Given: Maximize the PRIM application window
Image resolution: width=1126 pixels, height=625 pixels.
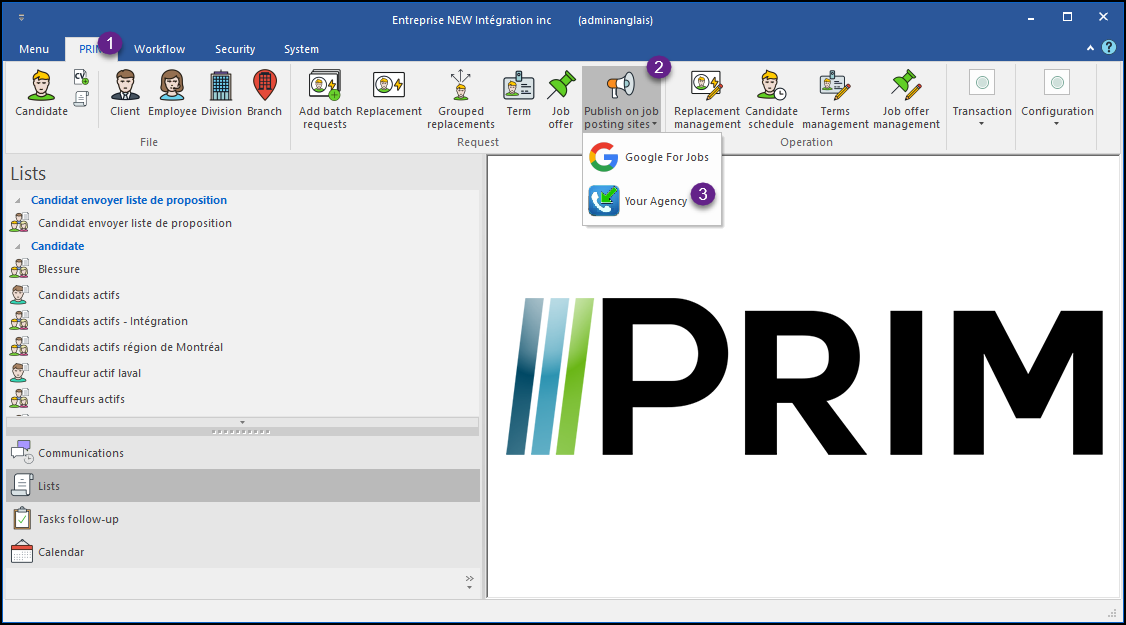Looking at the screenshot, I should [1067, 17].
